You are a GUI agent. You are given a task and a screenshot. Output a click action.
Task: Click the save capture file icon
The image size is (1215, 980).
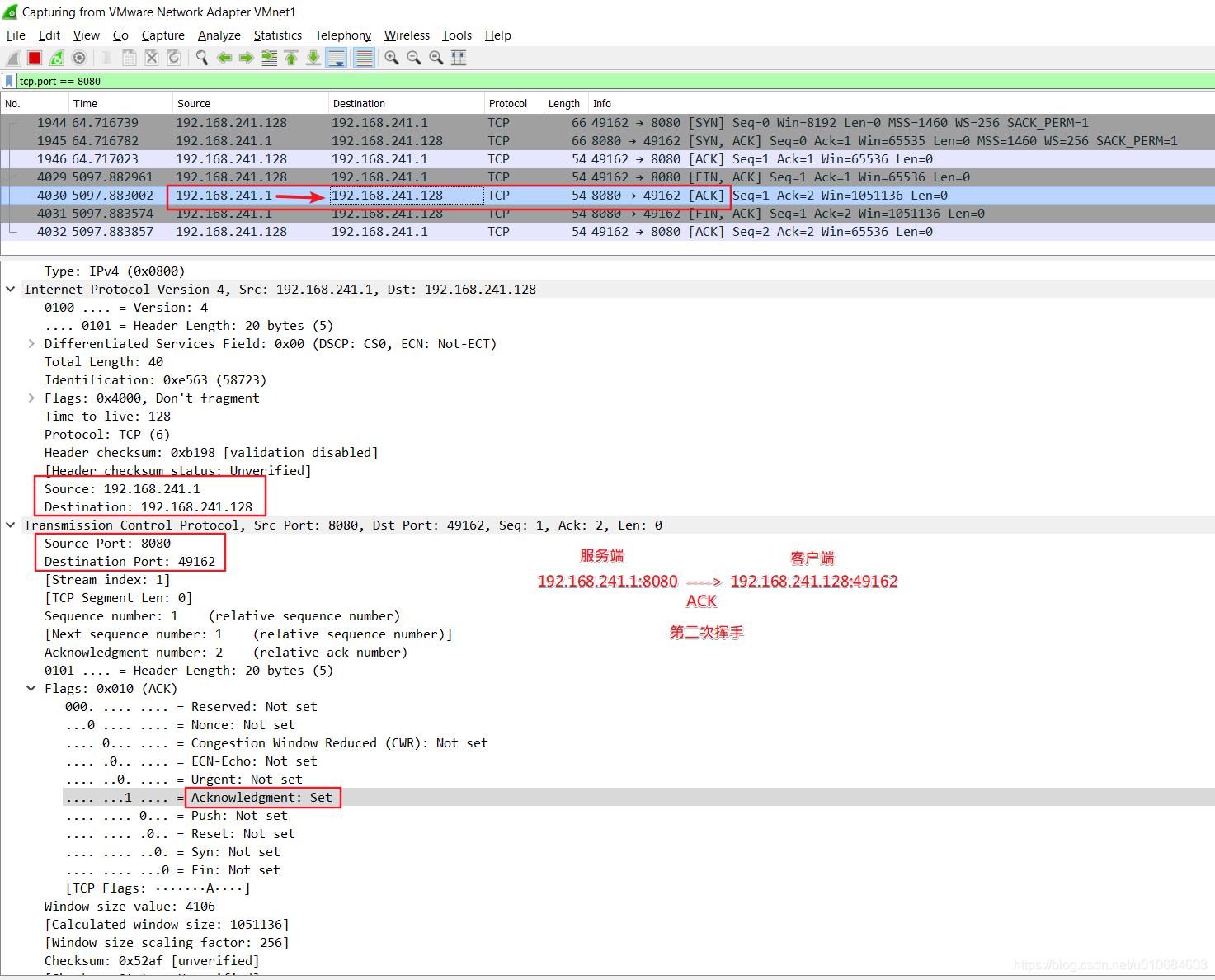[x=130, y=58]
